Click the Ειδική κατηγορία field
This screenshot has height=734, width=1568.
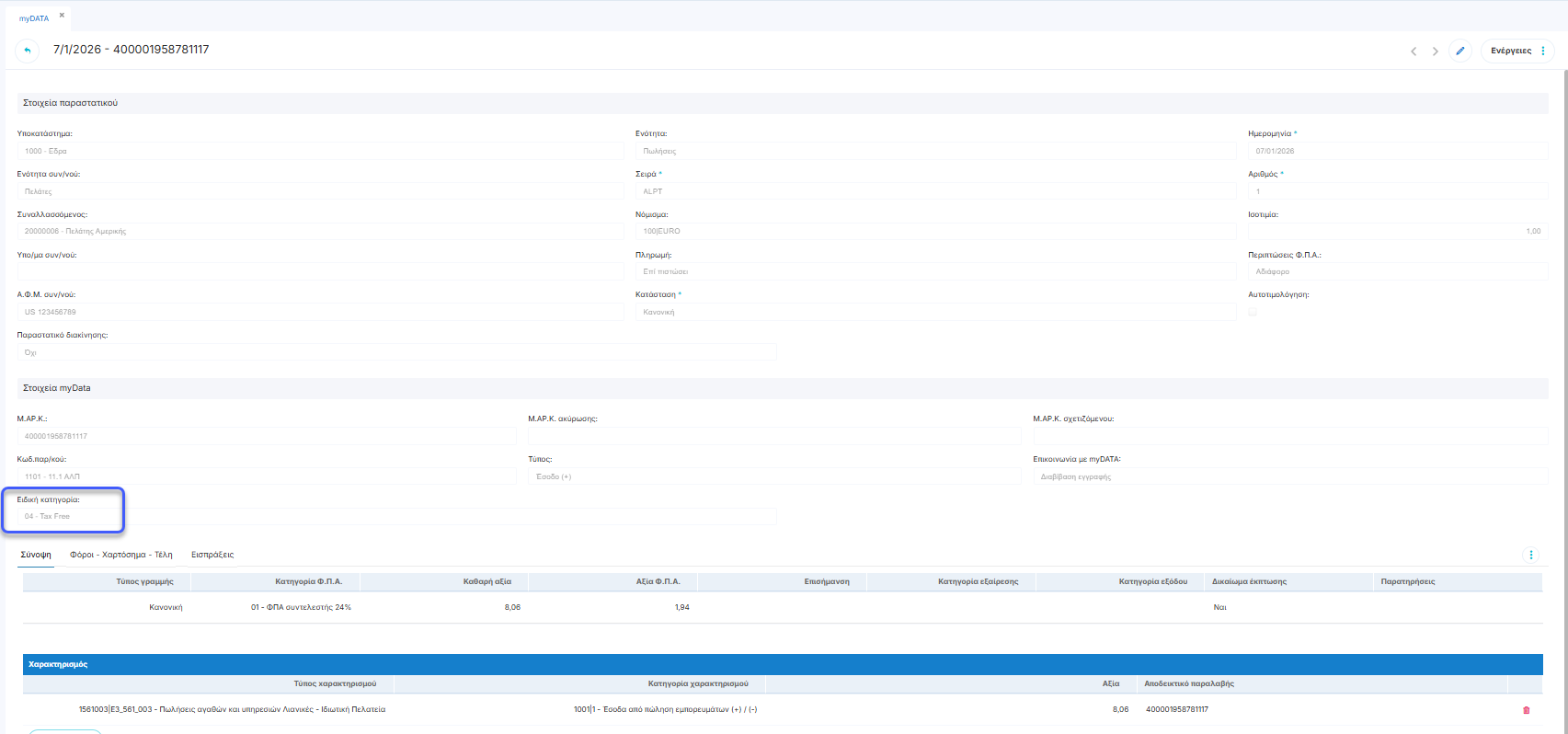395,517
